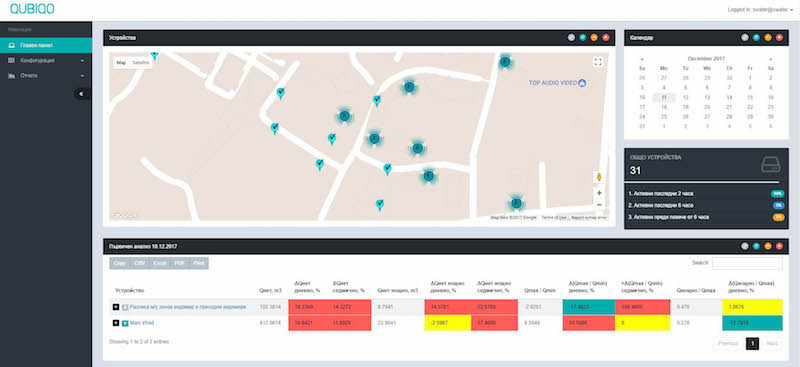Expand the Конфигурация sidebar menu
Image resolution: width=800 pixels, height=367 pixels.
click(x=46, y=60)
